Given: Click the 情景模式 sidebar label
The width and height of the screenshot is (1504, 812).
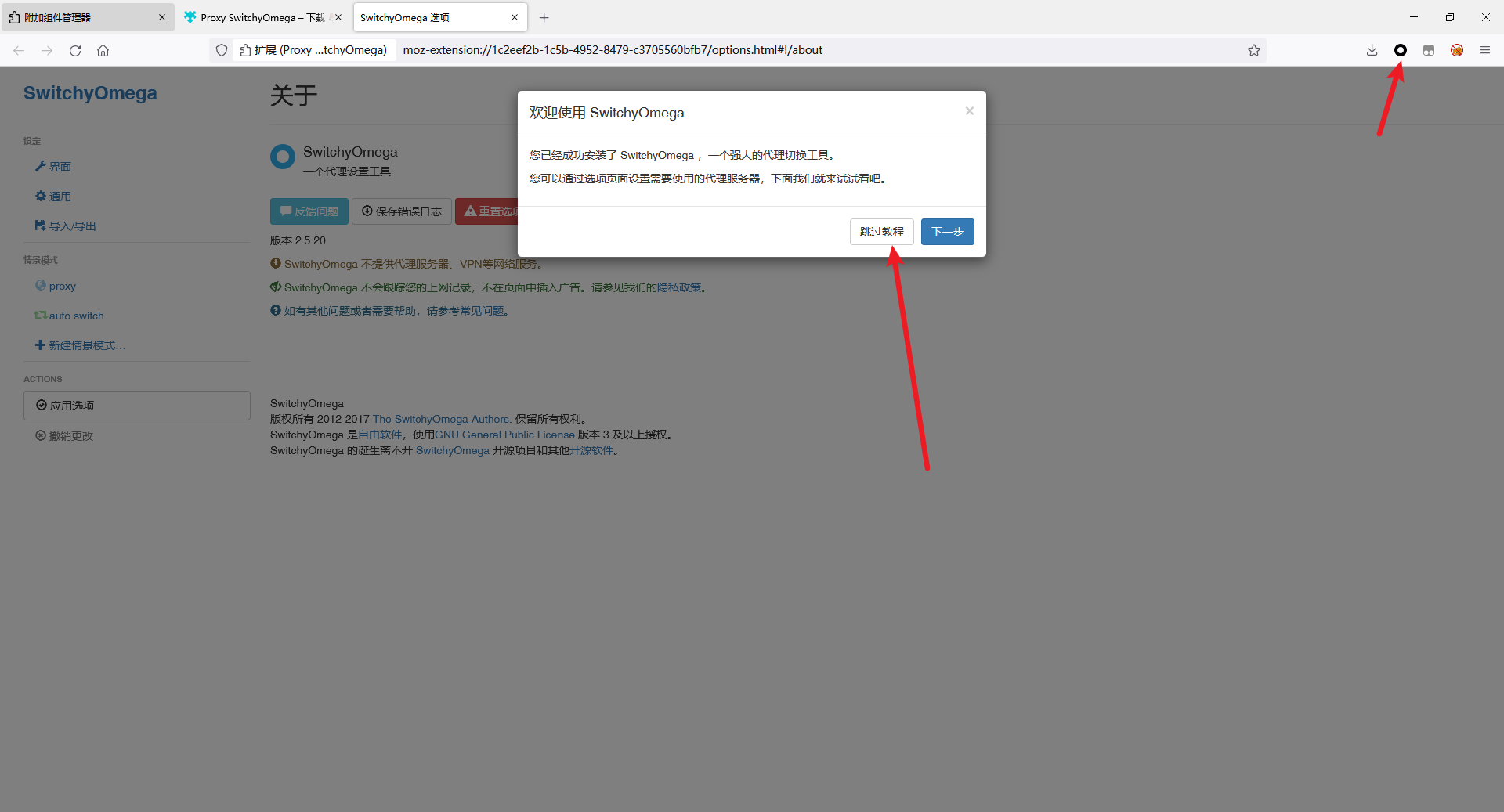Looking at the screenshot, I should pyautogui.click(x=41, y=260).
